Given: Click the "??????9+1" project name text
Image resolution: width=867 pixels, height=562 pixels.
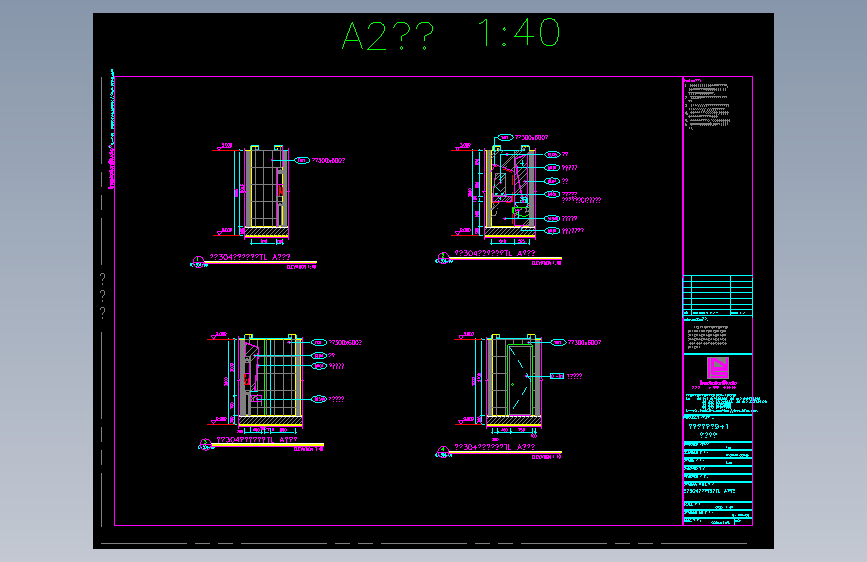Looking at the screenshot, I should [x=709, y=426].
